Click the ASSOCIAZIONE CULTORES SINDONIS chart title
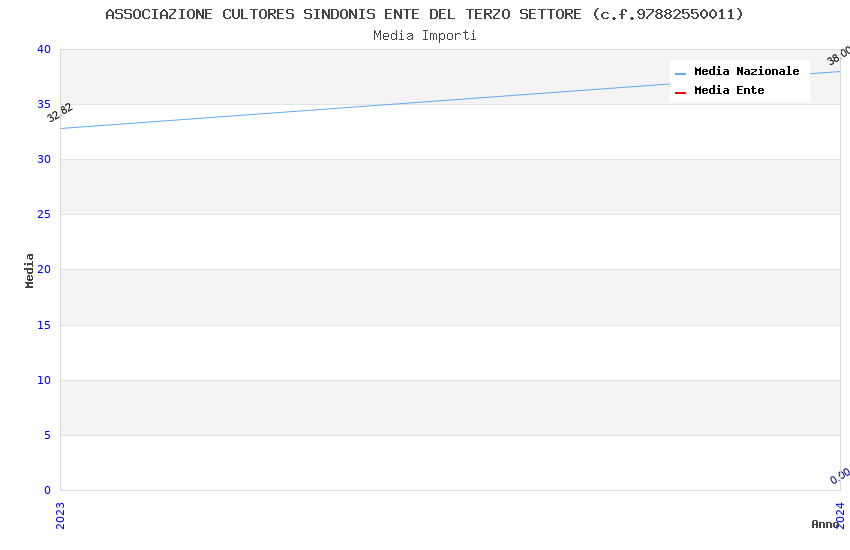The height and width of the screenshot is (550, 850). 425,14
